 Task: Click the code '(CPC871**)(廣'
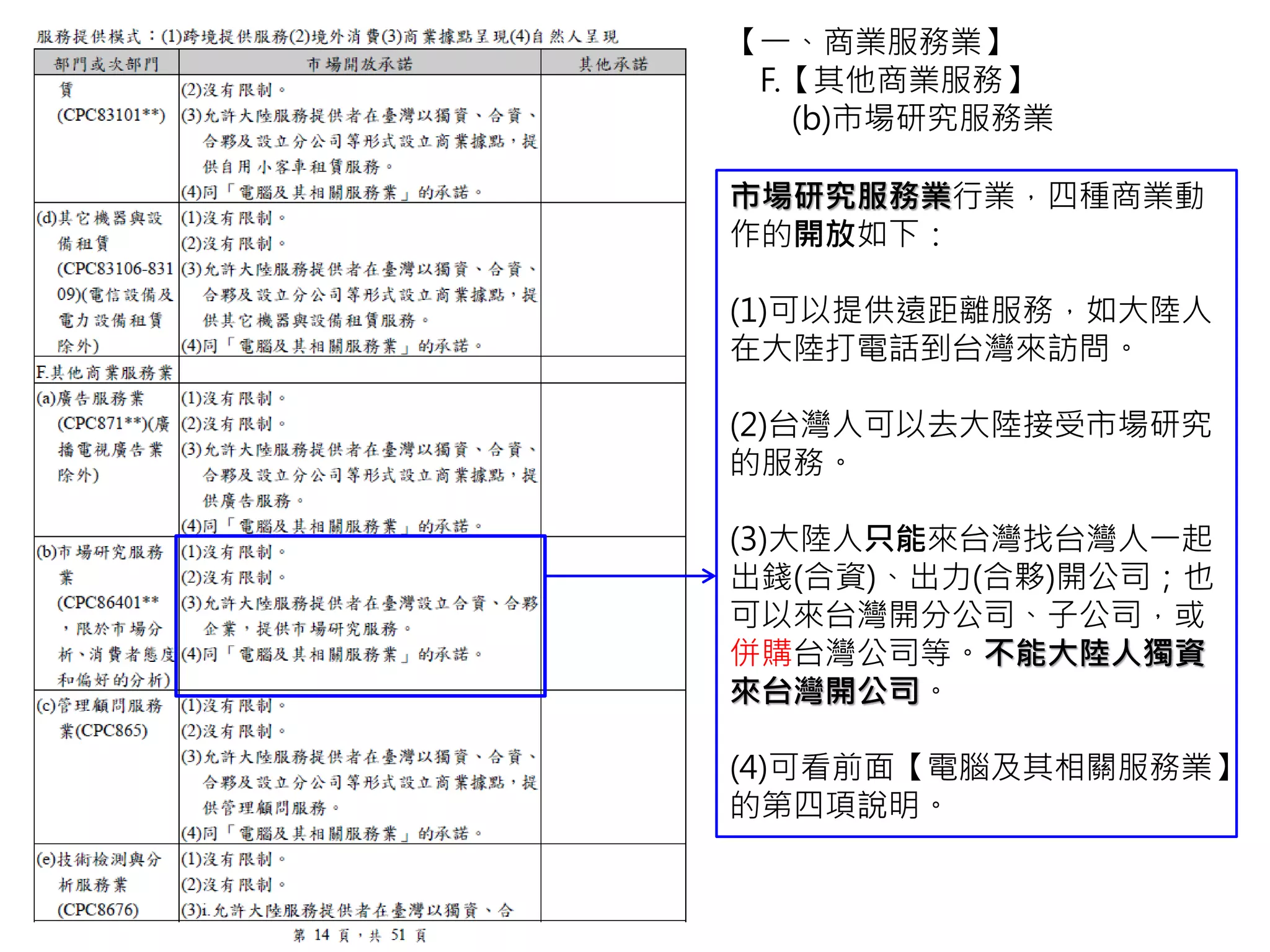[113, 423]
